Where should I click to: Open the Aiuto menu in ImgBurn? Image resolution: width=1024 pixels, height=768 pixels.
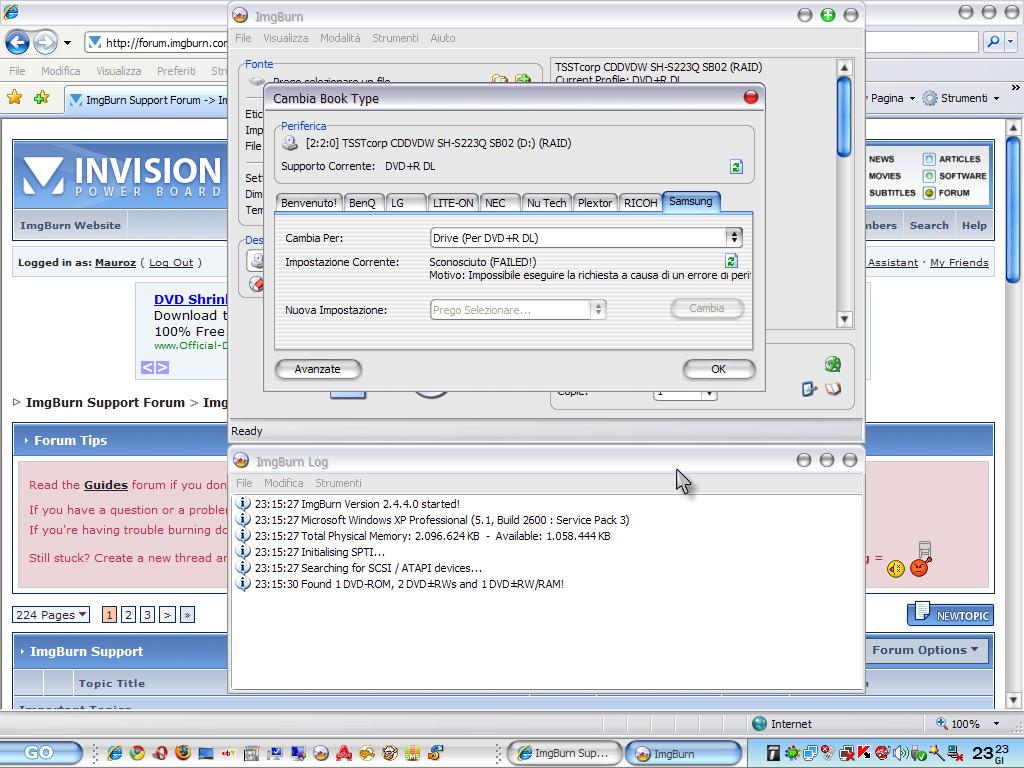[443, 39]
